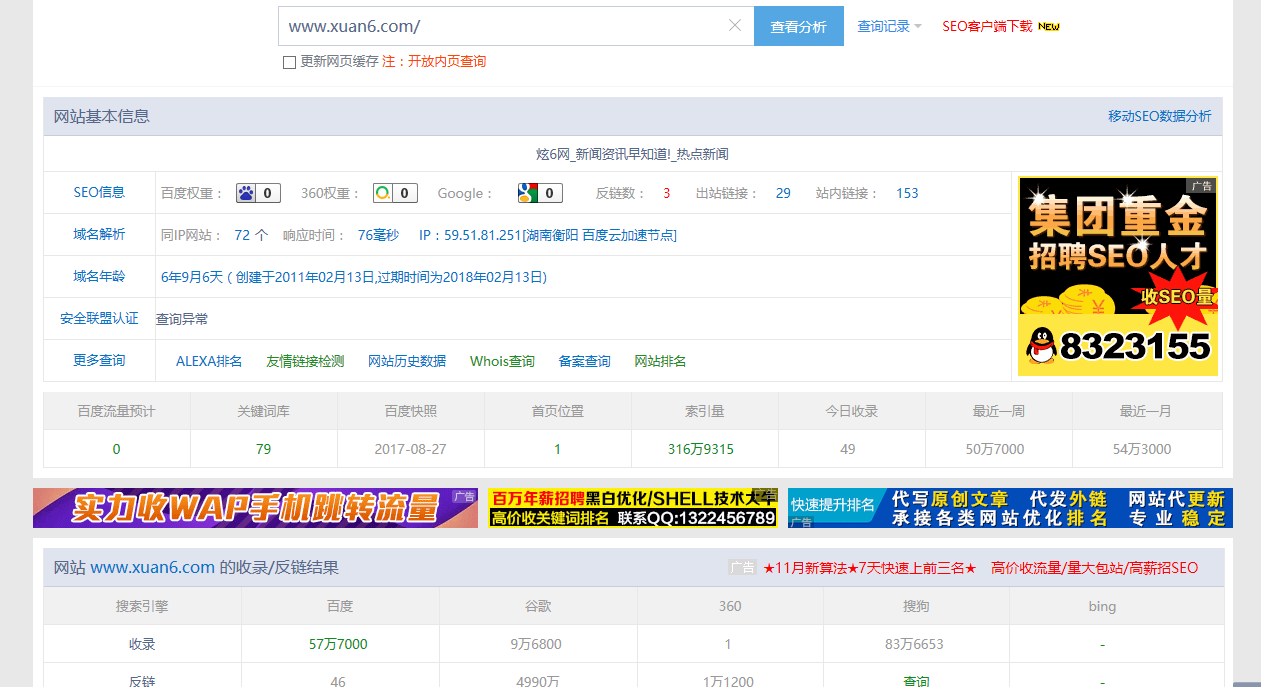The width and height of the screenshot is (1261, 687).
Task: Open 网站历史数据 link
Action: pyautogui.click(x=407, y=361)
